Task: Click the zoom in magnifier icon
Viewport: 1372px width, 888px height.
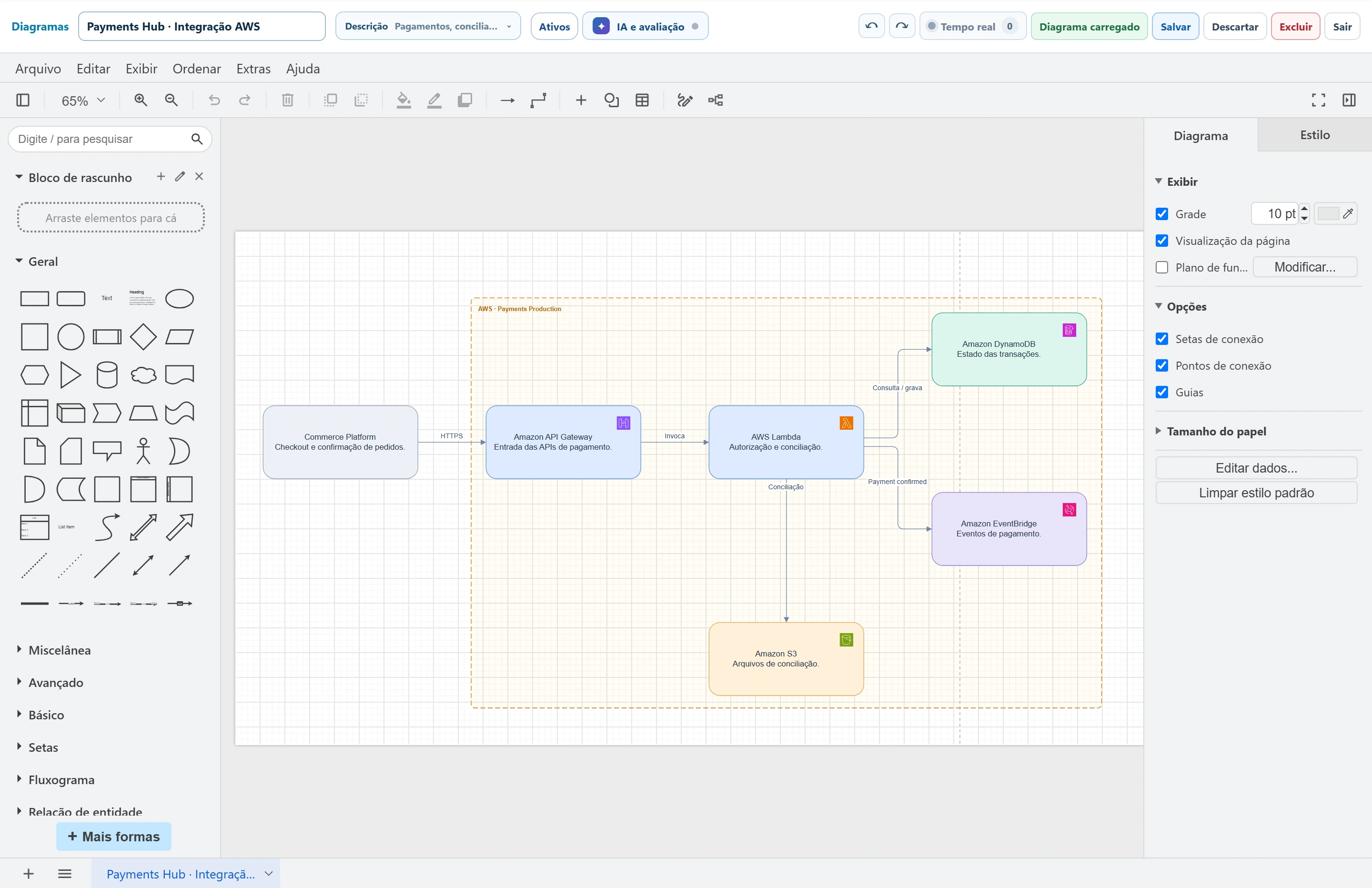Action: click(141, 101)
